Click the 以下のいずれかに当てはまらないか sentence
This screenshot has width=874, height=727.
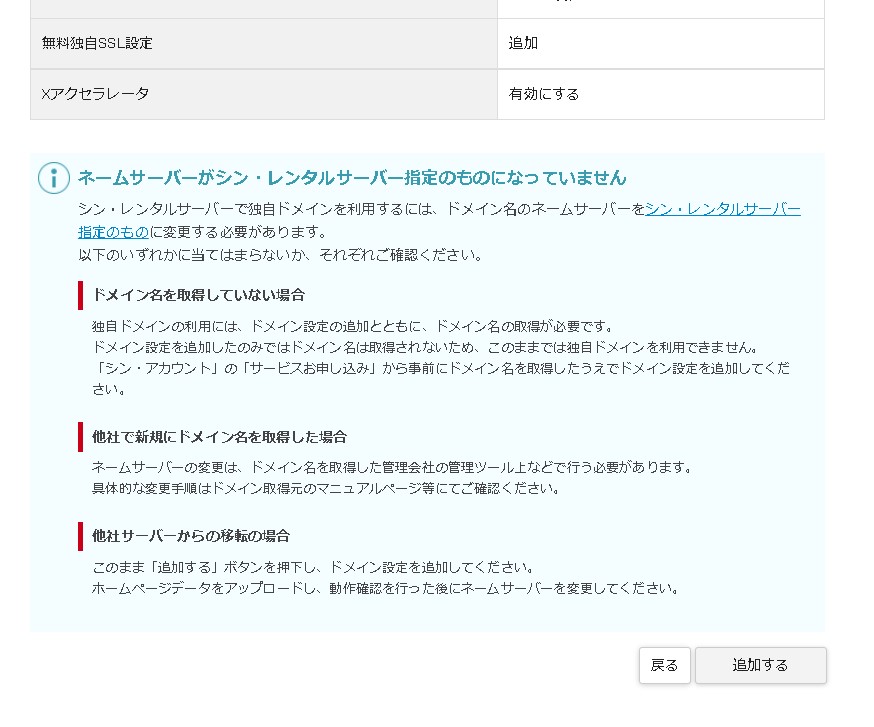point(280,255)
